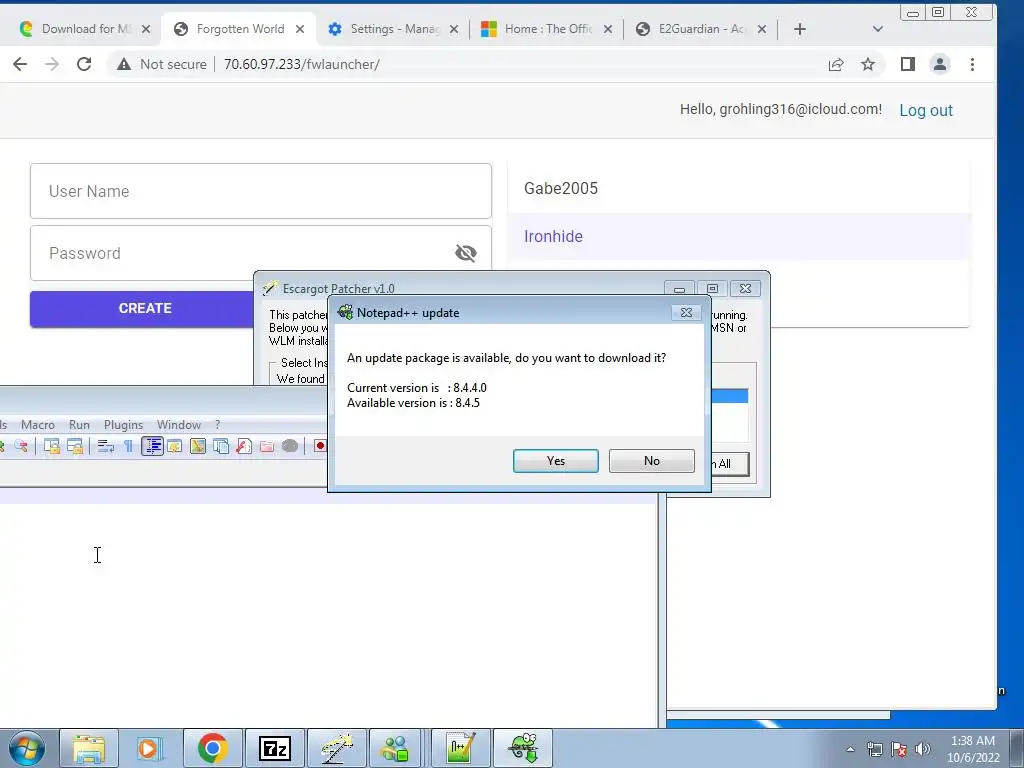The image size is (1024, 768).
Task: Show hidden system tray icons
Action: [850, 749]
